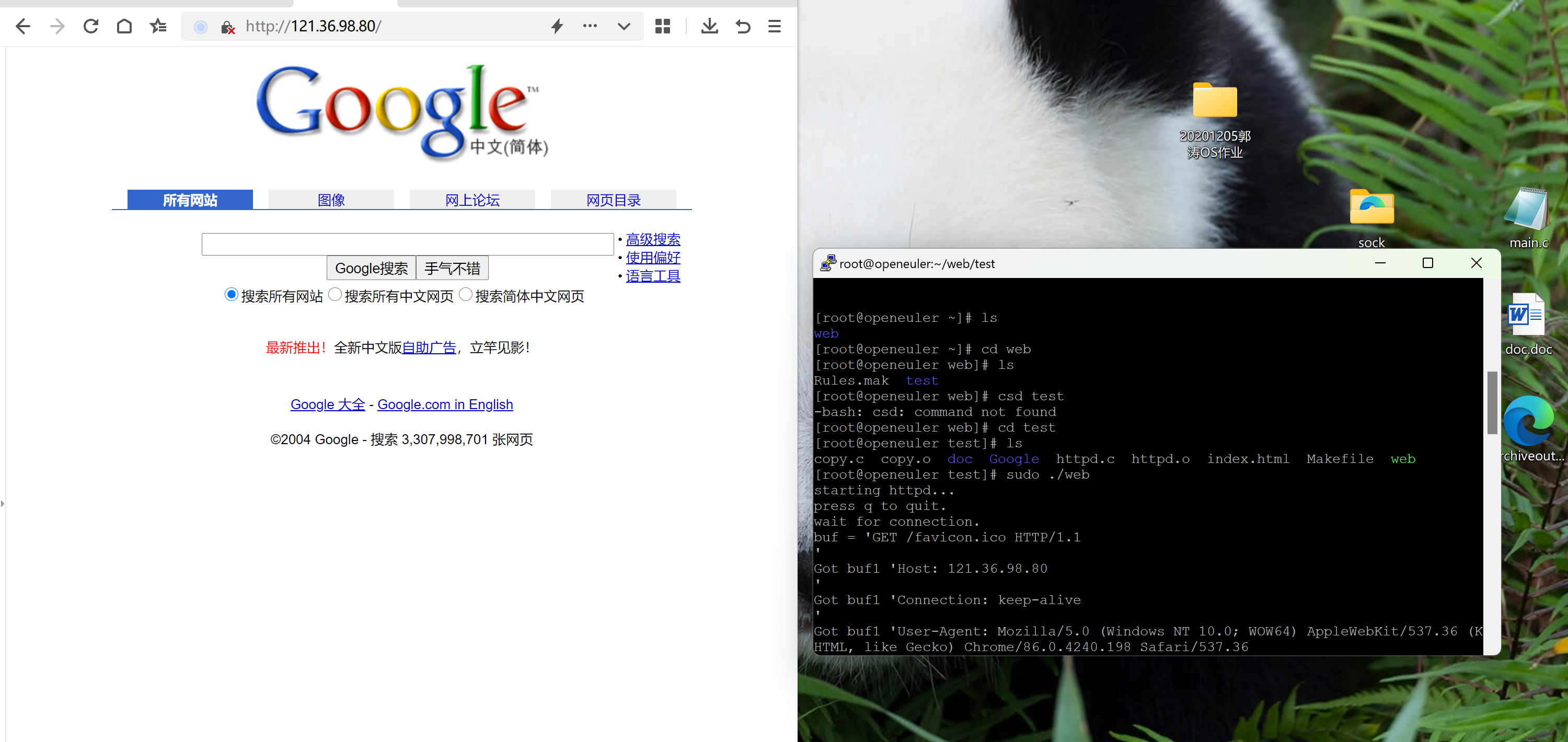Click the browser back arrow

[x=23, y=26]
